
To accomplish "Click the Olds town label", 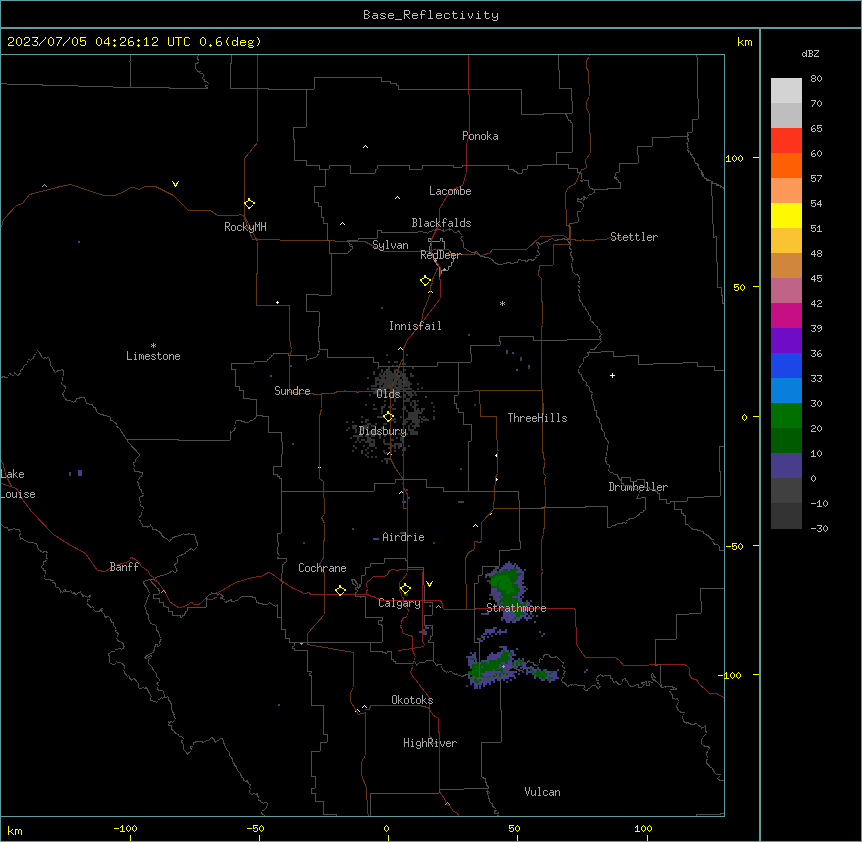I will click(x=388, y=394).
